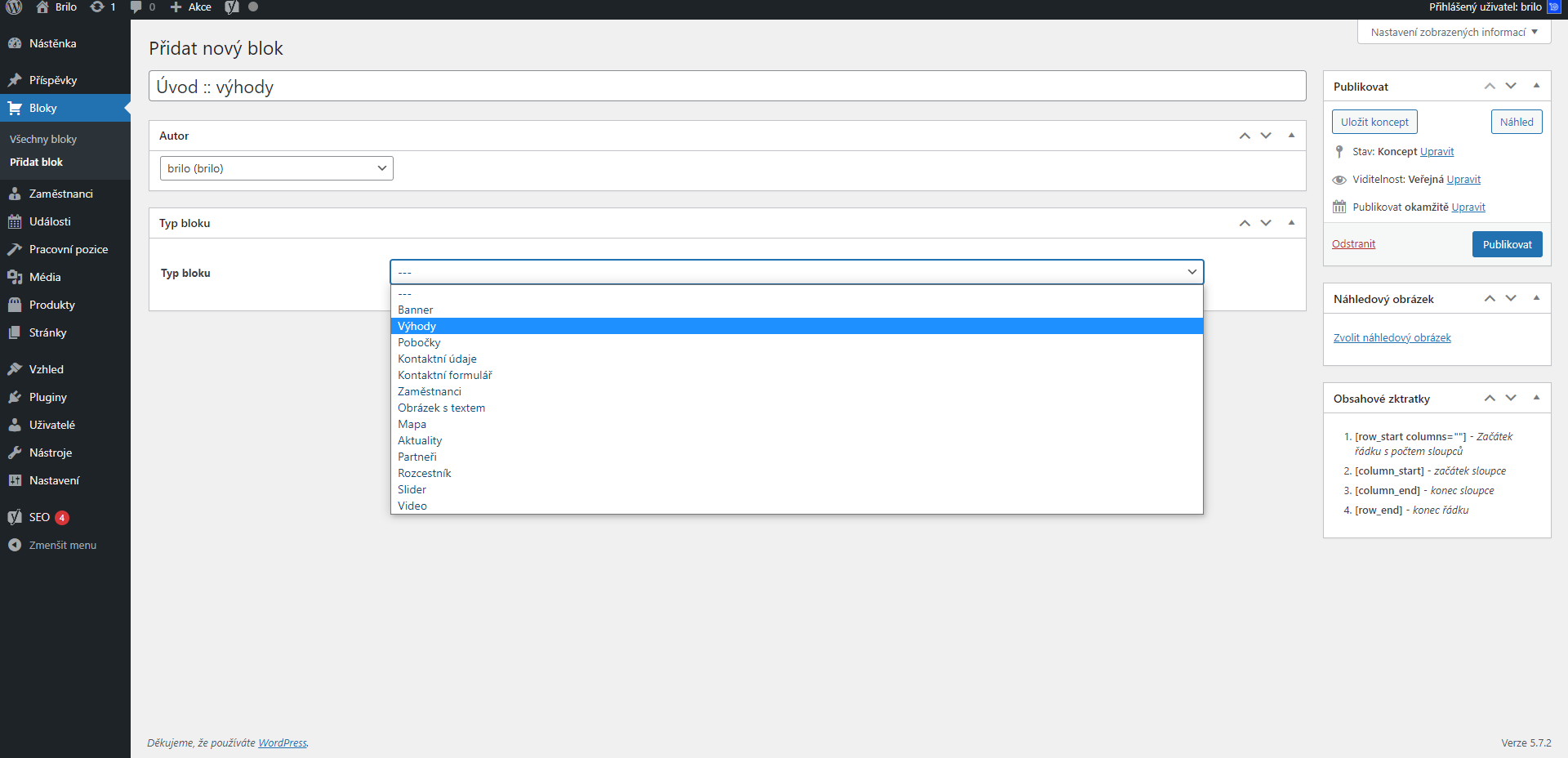This screenshot has height=758, width=1568.
Task: Go to Události calendar section
Action: pyautogui.click(x=50, y=221)
